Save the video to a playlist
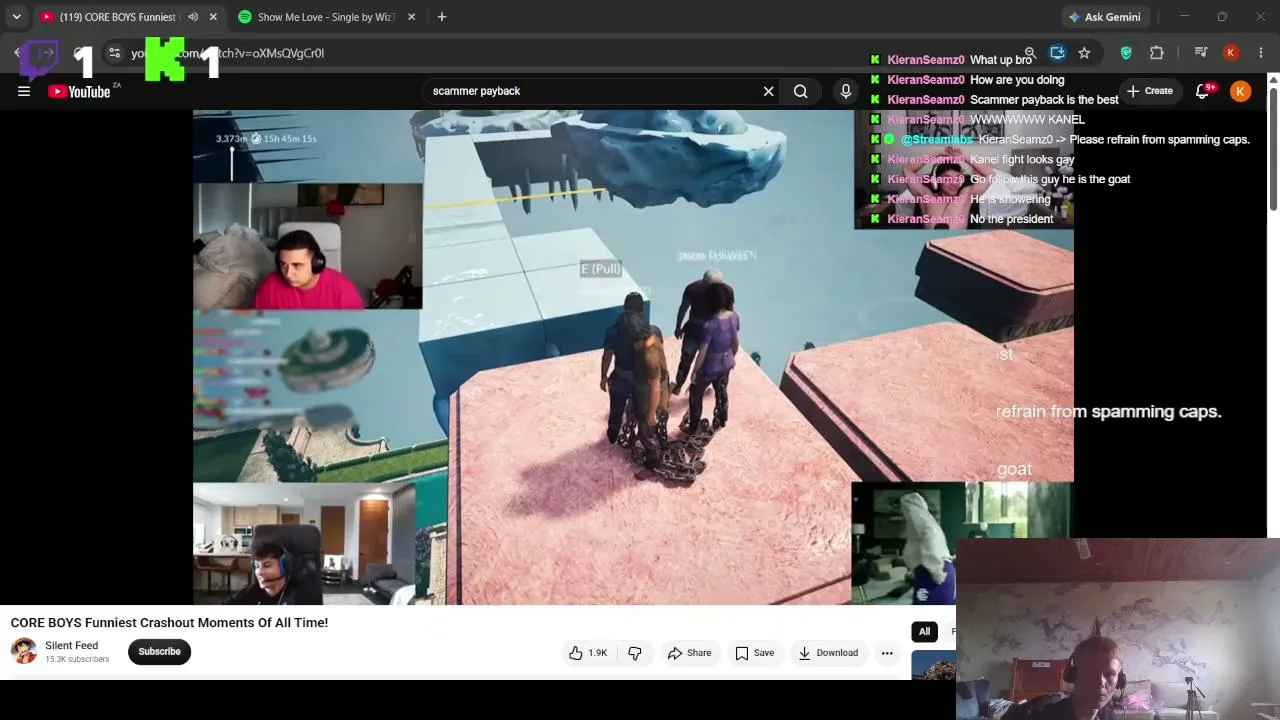Viewport: 1280px width, 720px height. [x=755, y=653]
